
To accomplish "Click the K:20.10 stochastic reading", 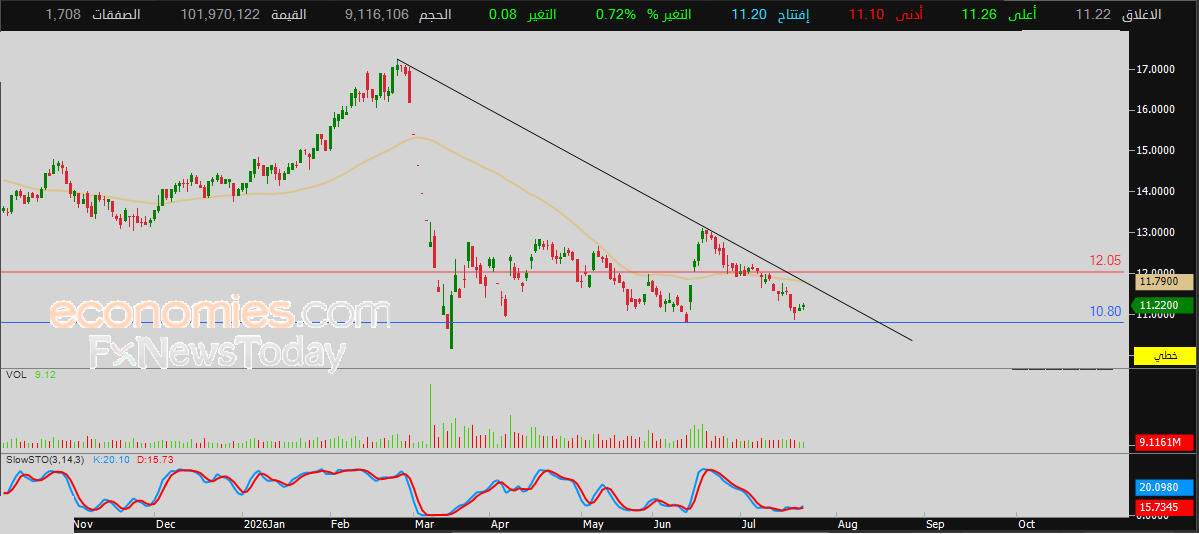I will point(112,460).
